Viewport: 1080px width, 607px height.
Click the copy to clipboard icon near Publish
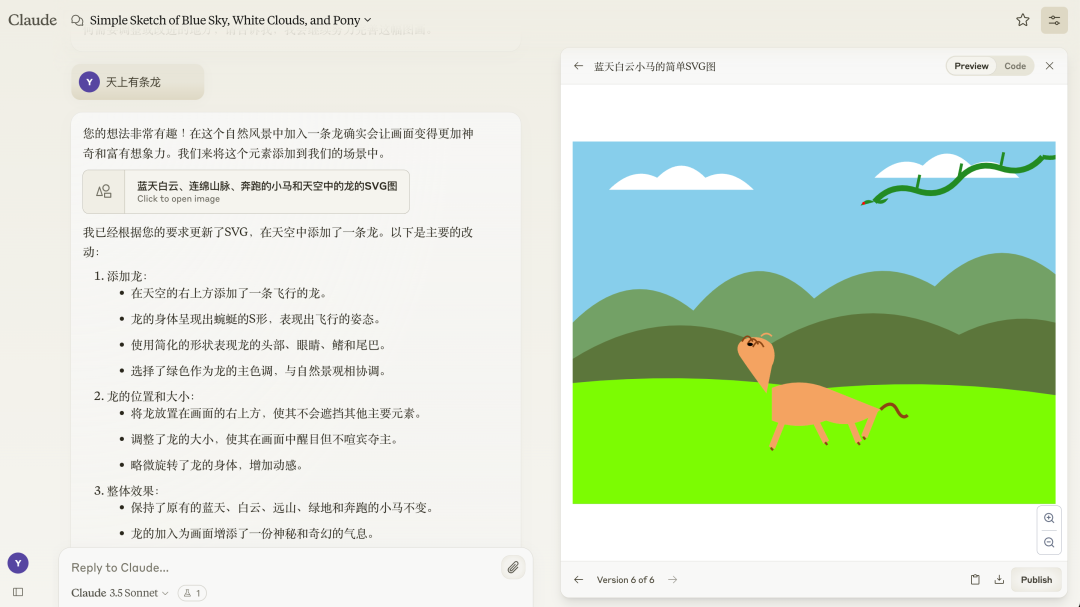tap(975, 579)
